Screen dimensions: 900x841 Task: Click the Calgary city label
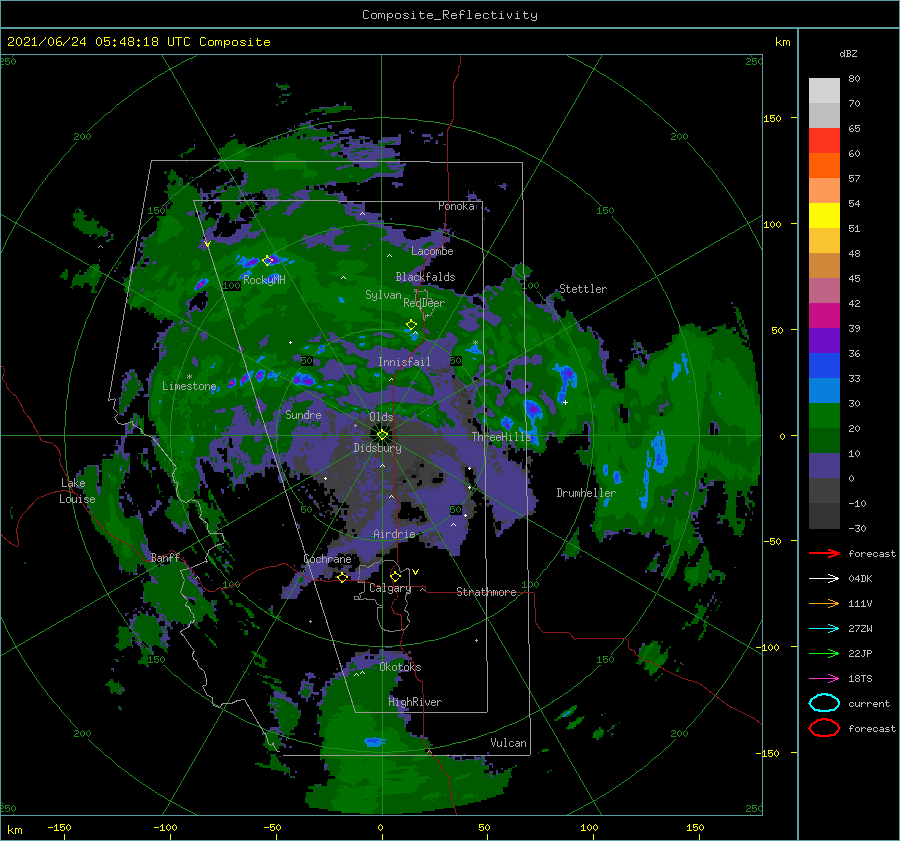(x=390, y=588)
